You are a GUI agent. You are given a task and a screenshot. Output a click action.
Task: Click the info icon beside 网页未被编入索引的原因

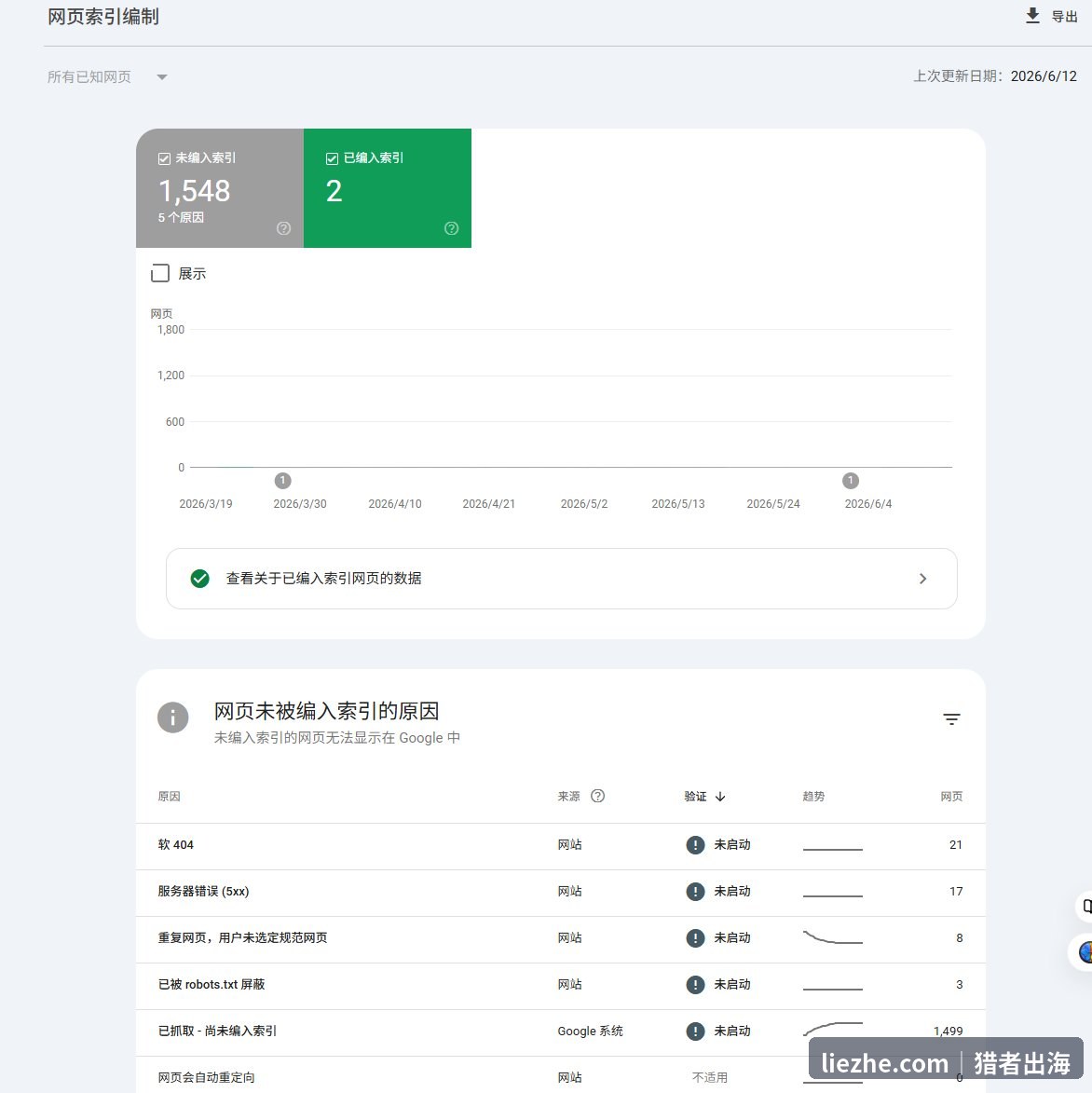click(x=172, y=717)
